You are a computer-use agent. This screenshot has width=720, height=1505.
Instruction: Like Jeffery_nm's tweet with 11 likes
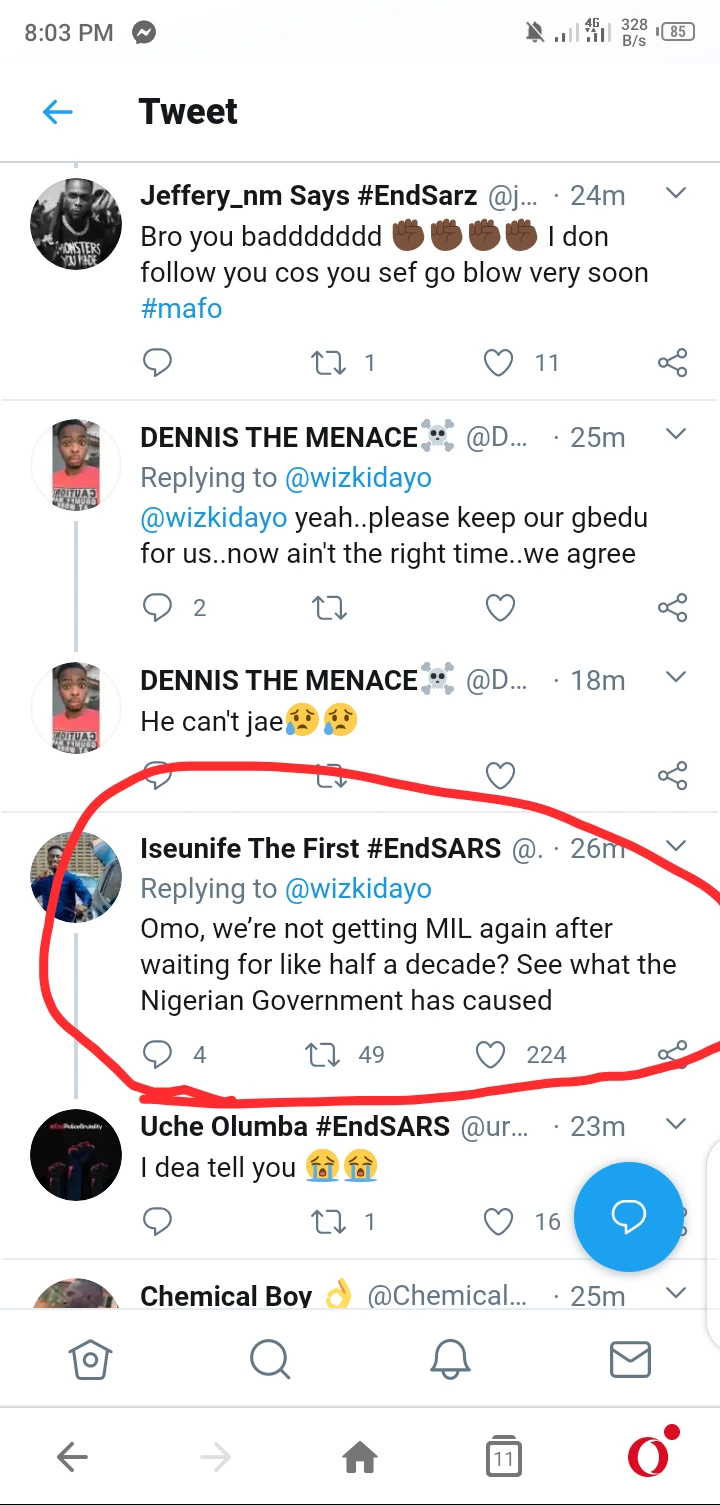pyautogui.click(x=499, y=362)
